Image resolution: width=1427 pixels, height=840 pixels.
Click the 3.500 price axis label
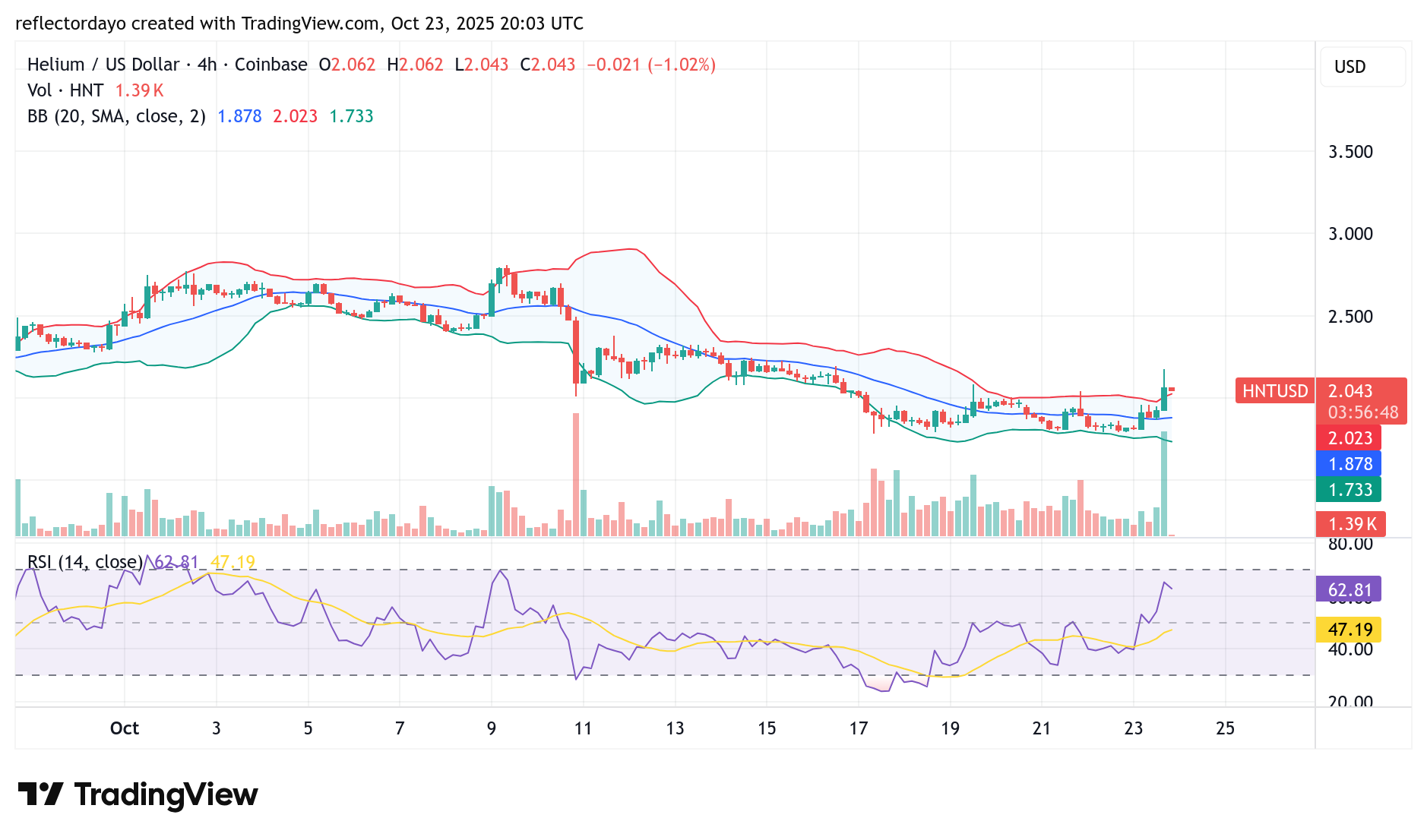pos(1350,152)
